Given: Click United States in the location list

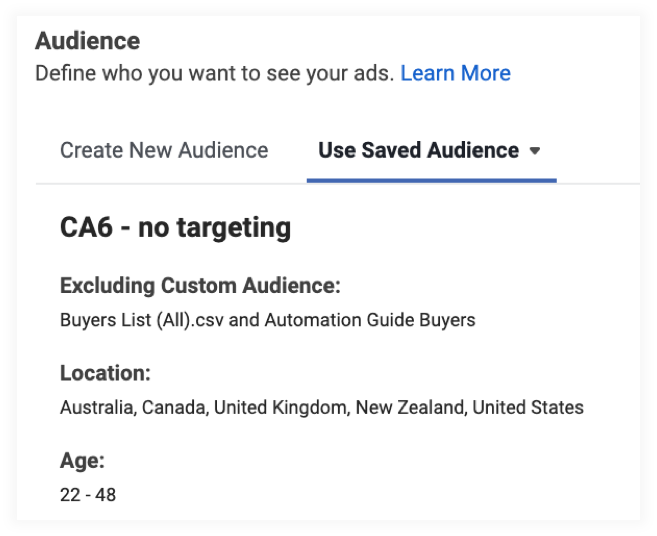Looking at the screenshot, I should [x=528, y=407].
